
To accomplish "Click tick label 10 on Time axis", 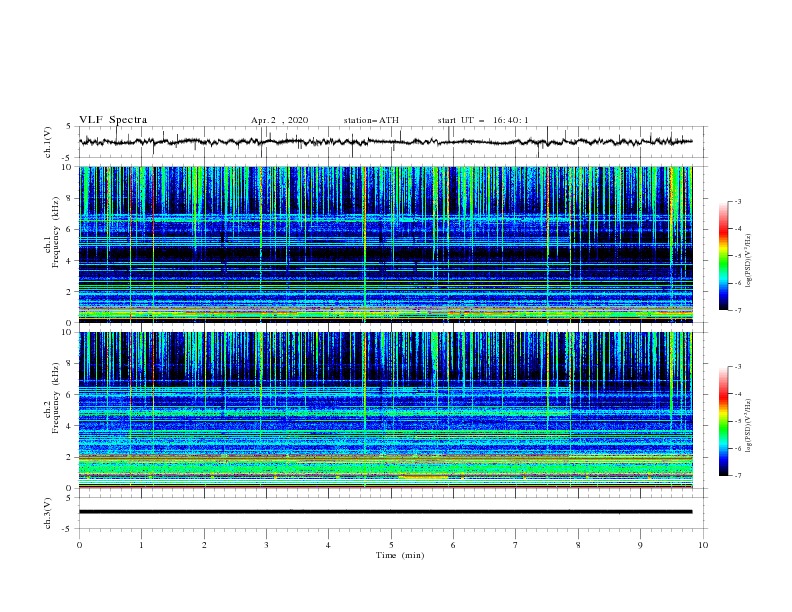I will [x=703, y=545].
